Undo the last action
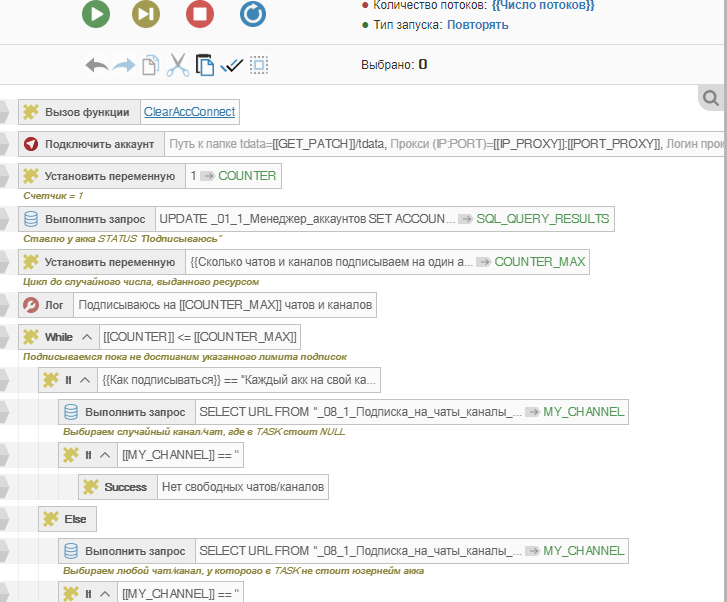727x602 pixels. click(x=97, y=66)
